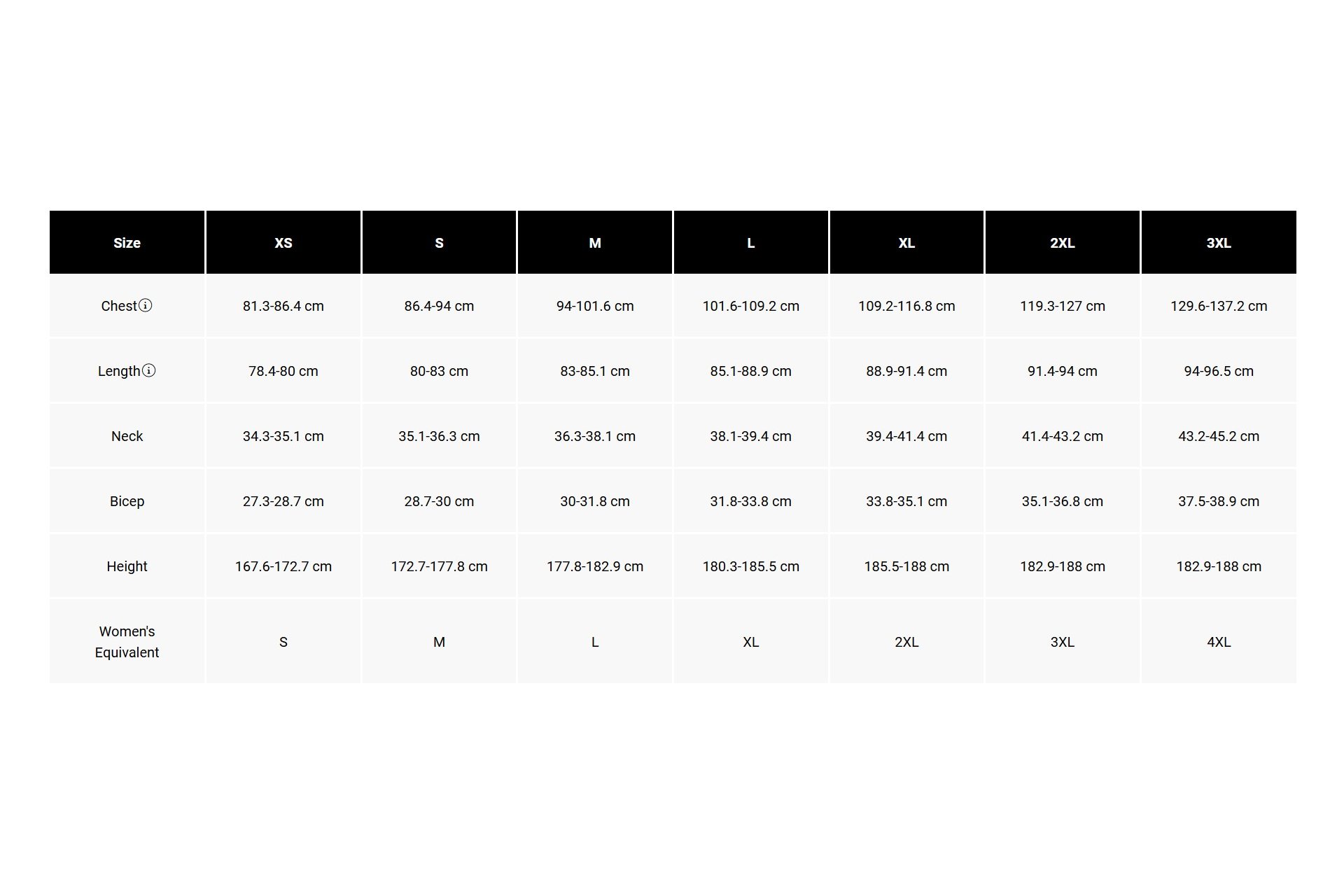The height and width of the screenshot is (896, 1344).
Task: Click the 83-85.1 cm length cell
Action: coord(595,371)
